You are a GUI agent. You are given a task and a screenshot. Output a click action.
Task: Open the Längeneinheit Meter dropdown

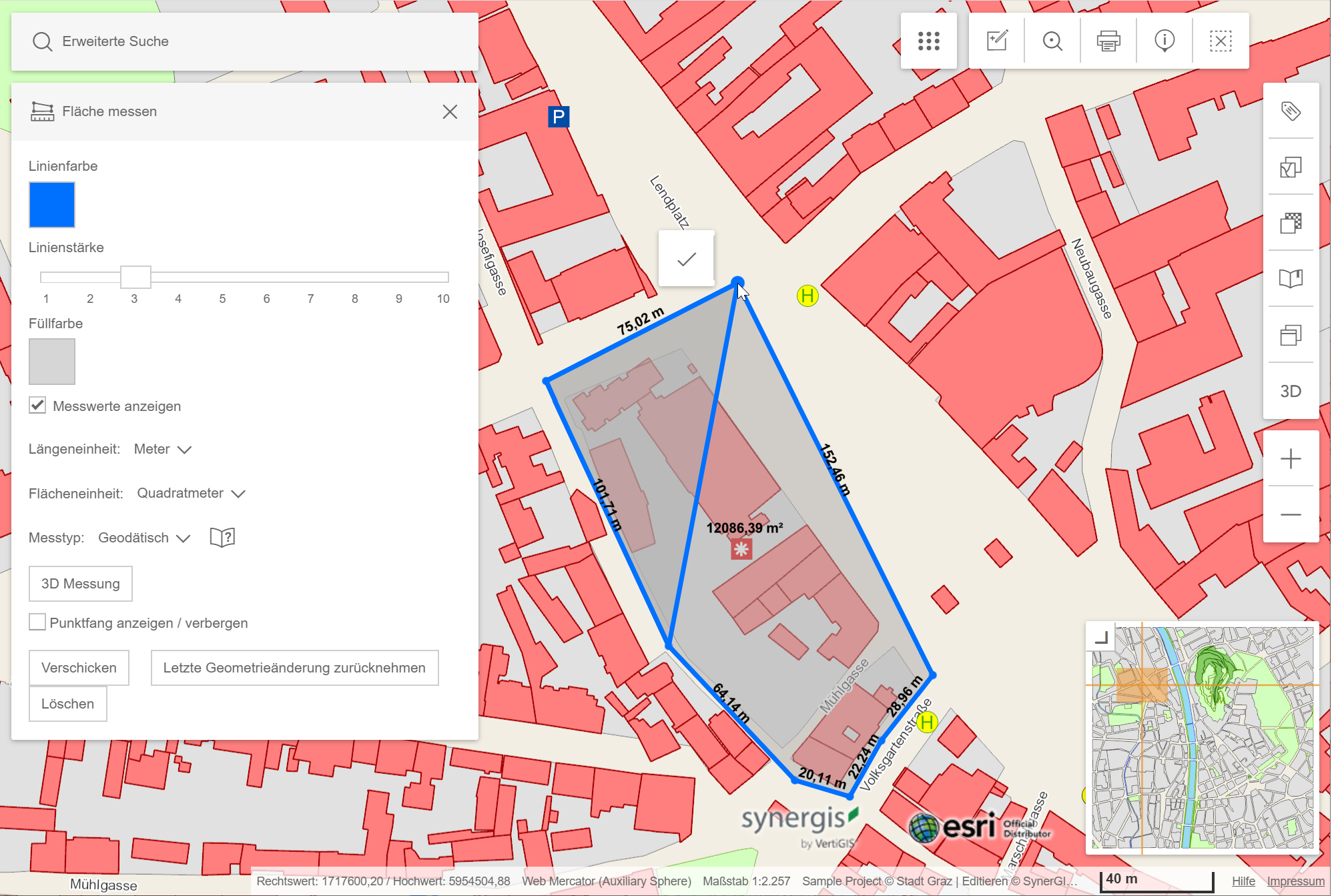point(162,449)
